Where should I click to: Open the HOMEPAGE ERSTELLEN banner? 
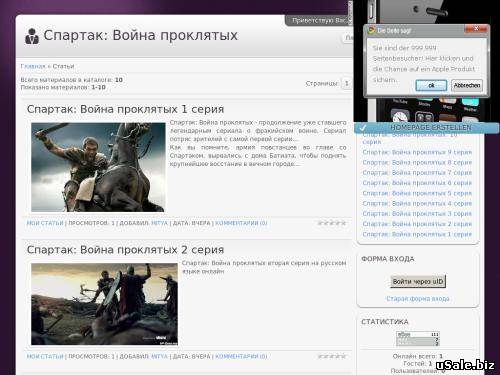(x=427, y=128)
